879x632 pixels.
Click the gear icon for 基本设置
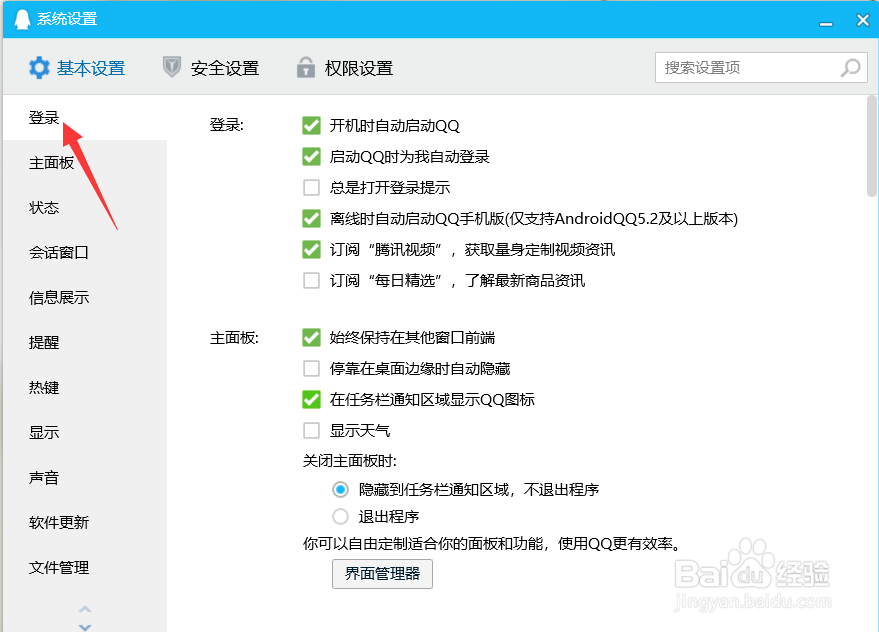tap(39, 68)
